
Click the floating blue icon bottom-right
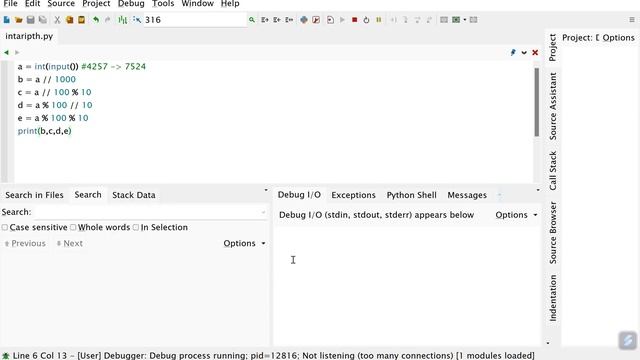pyautogui.click(x=628, y=340)
